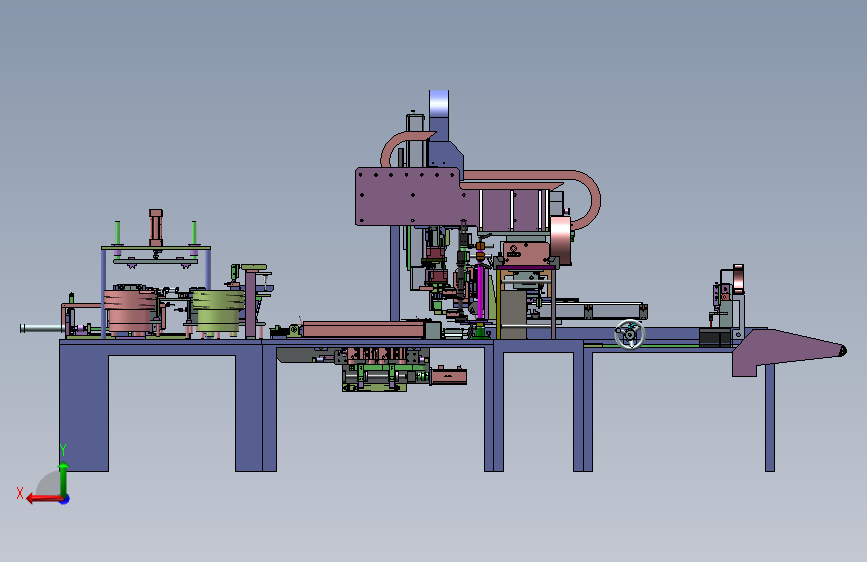Select the large purple mounting plate
The width and height of the screenshot is (867, 562).
(x=408, y=196)
